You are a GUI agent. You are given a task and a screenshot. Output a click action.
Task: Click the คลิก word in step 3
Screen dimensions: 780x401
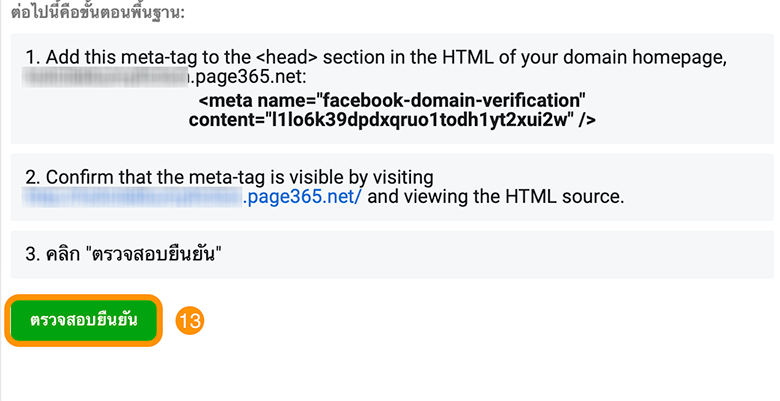63,254
